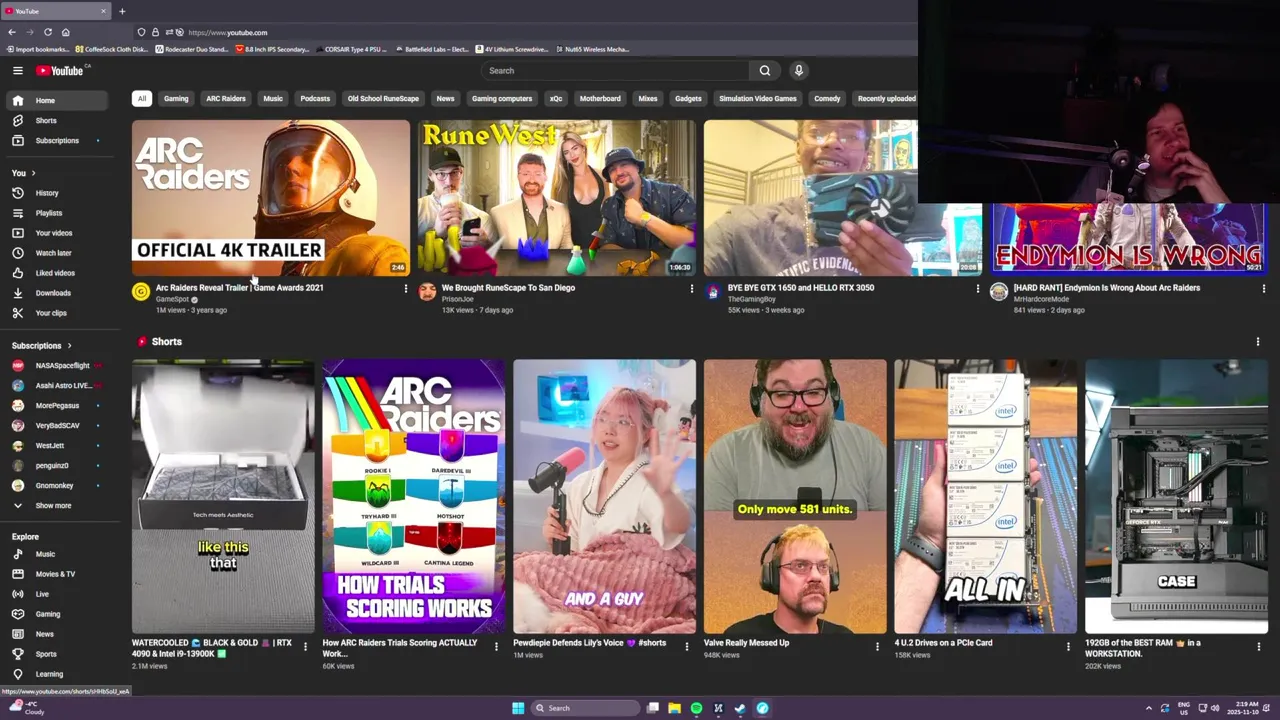The width and height of the screenshot is (1280, 720).
Task: Open options for Endymion Is Wrong video
Action: click(1264, 289)
